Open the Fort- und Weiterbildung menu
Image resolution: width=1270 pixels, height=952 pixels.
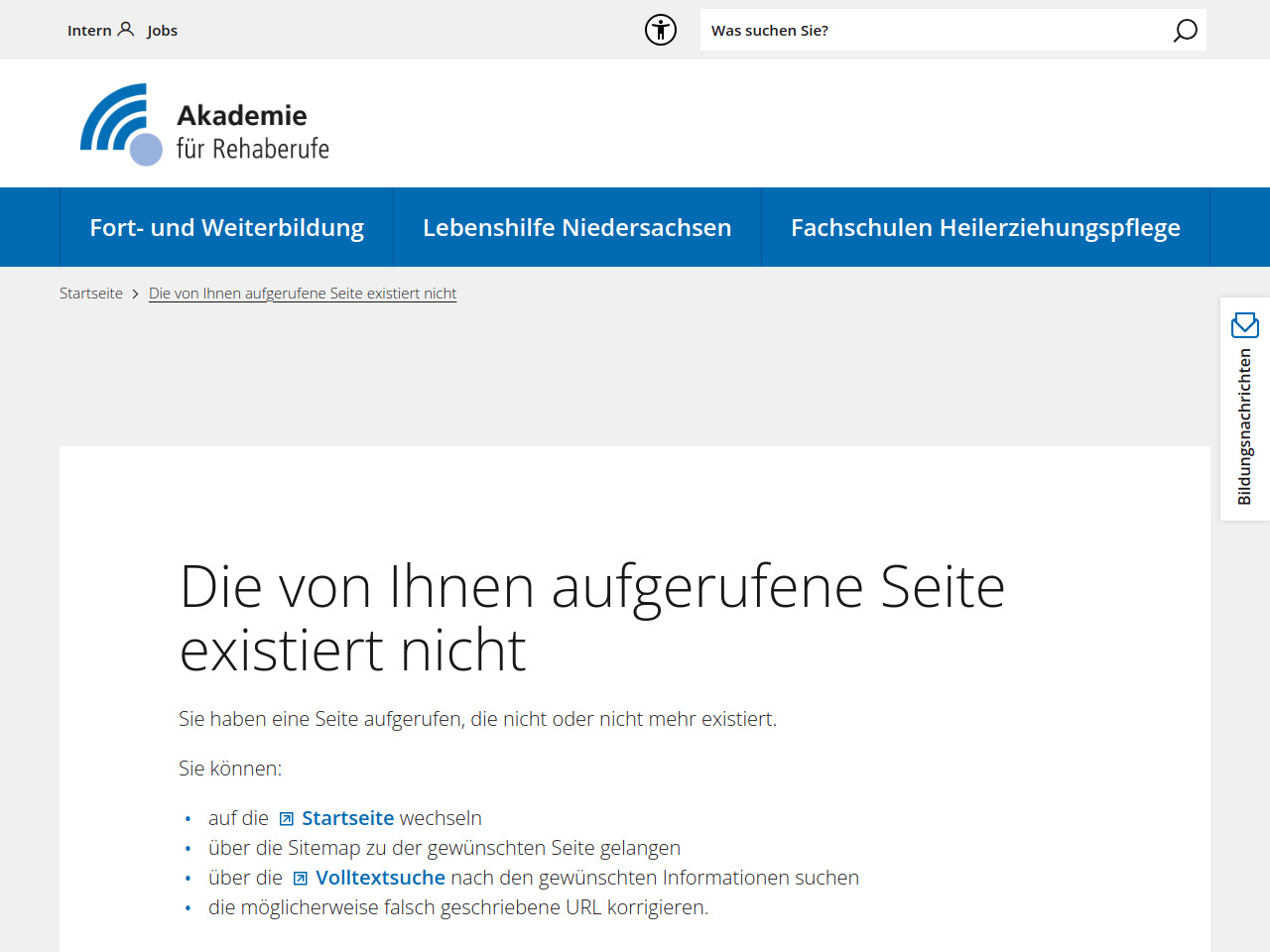(226, 227)
